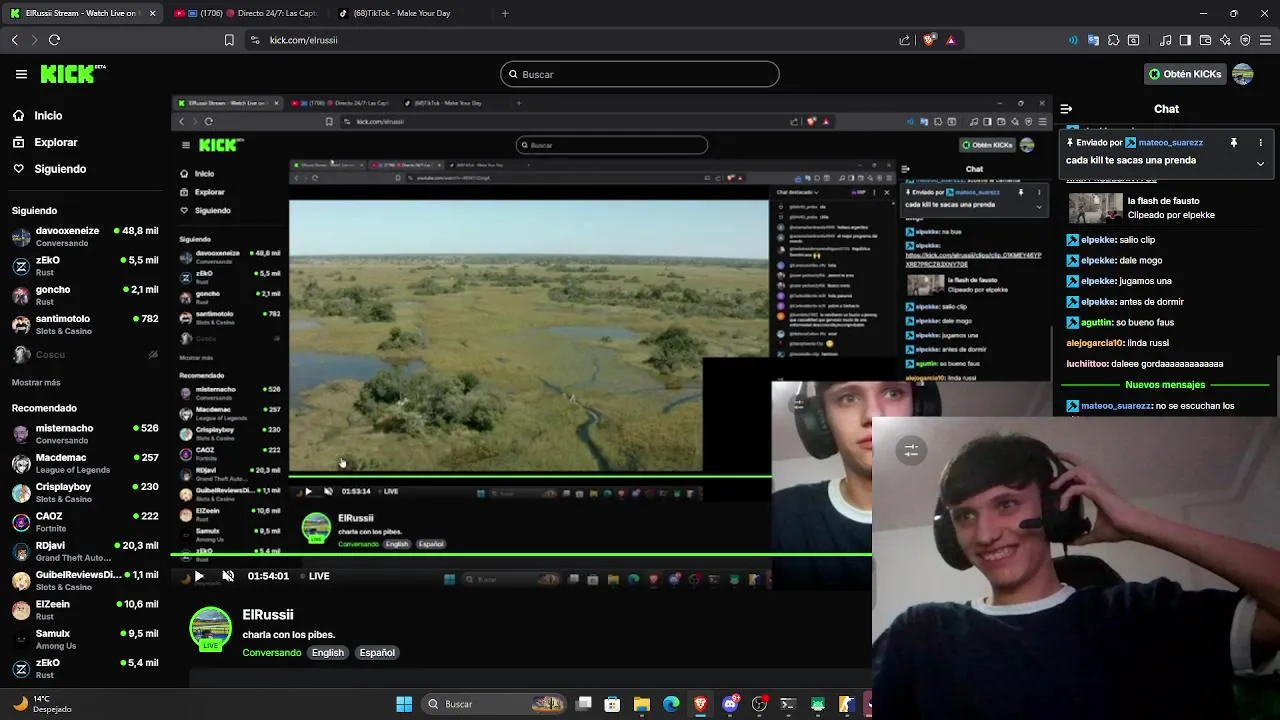Toggle the browser sidebar panel icon
Image resolution: width=1280 pixels, height=720 pixels.
click(x=1185, y=40)
